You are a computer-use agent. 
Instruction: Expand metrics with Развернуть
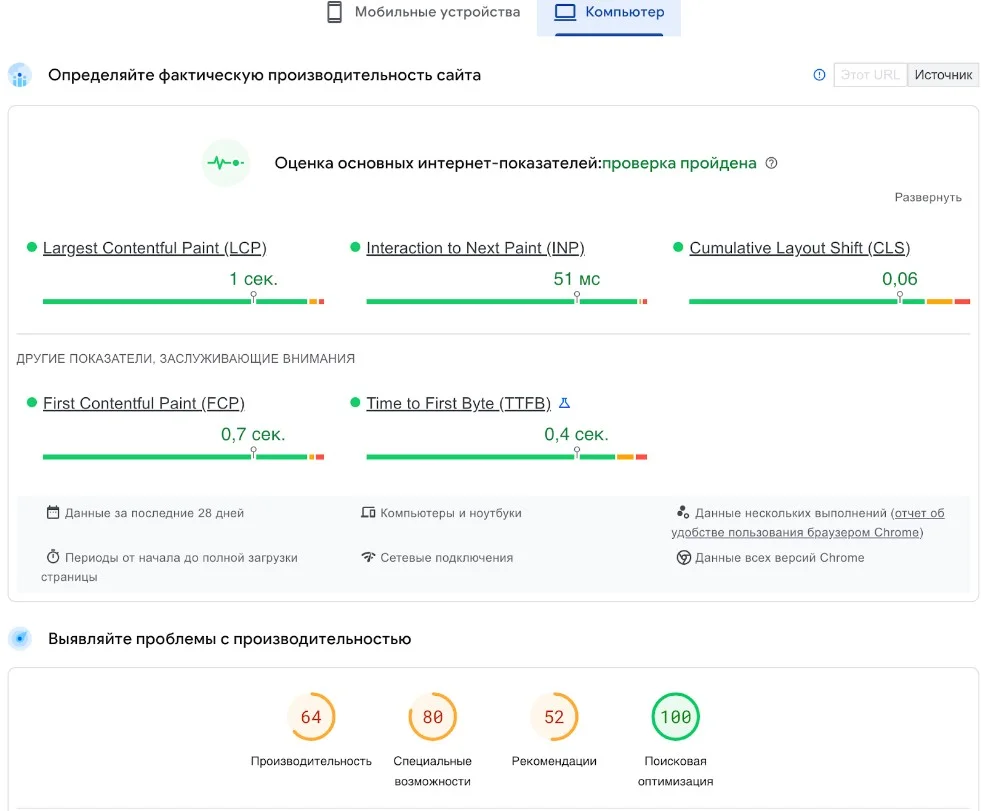[928, 197]
